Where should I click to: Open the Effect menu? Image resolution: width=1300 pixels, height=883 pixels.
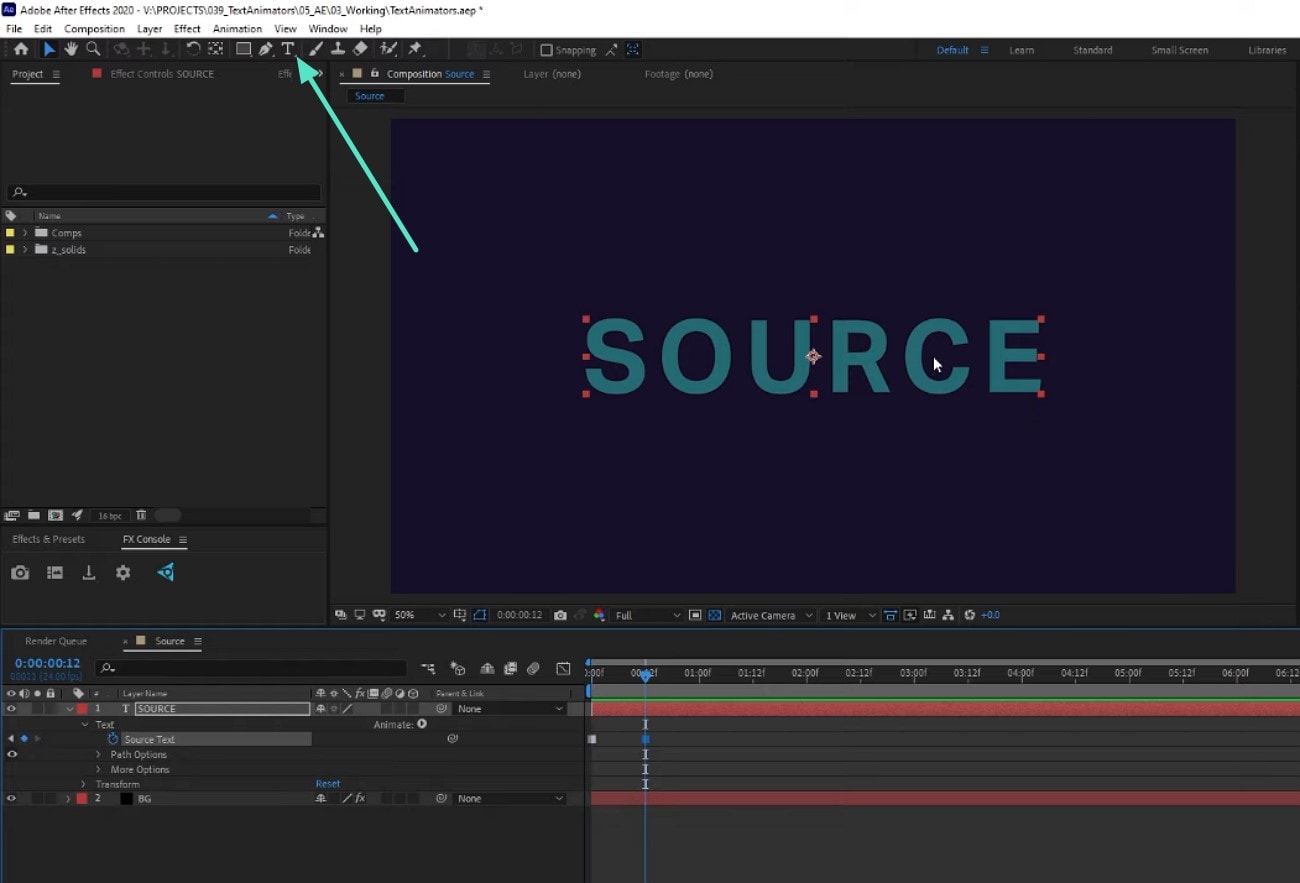coord(187,29)
